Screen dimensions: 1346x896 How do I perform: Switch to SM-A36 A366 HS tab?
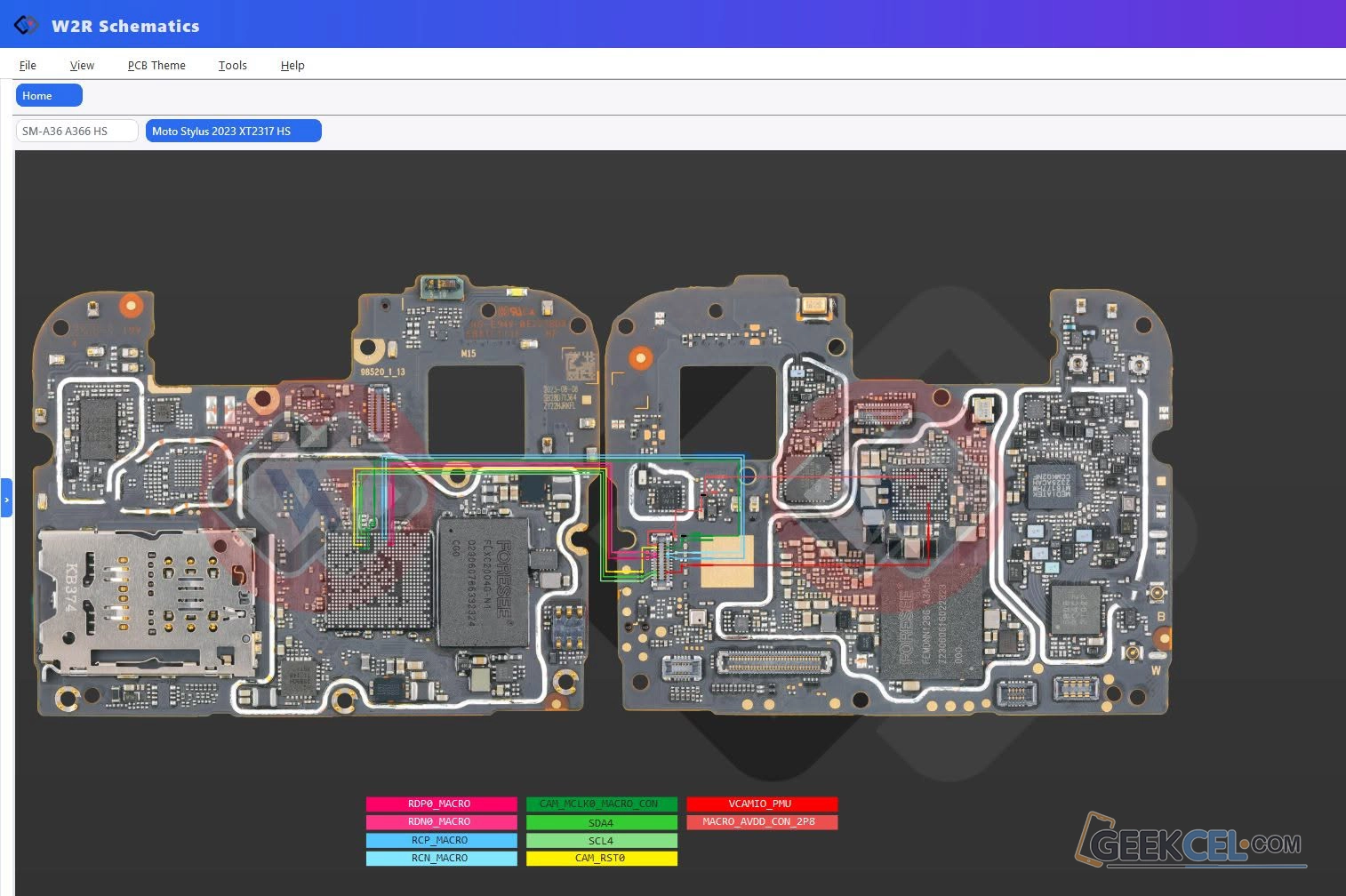coord(77,131)
